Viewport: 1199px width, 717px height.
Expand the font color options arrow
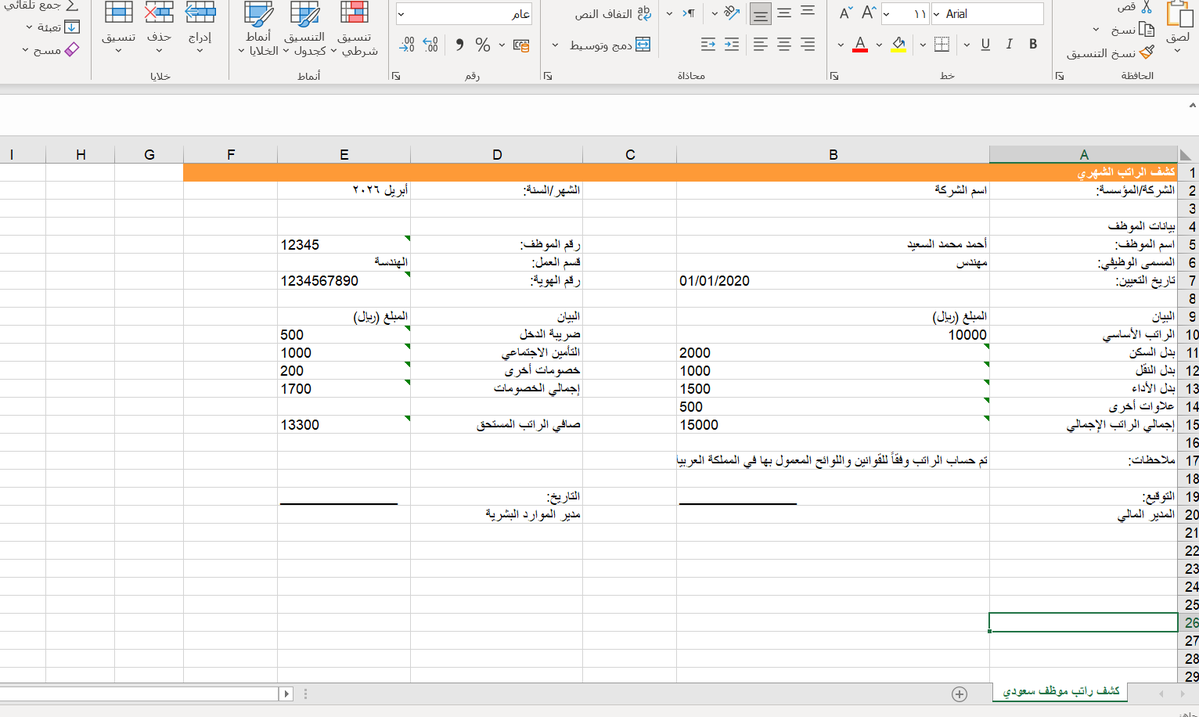coord(840,45)
